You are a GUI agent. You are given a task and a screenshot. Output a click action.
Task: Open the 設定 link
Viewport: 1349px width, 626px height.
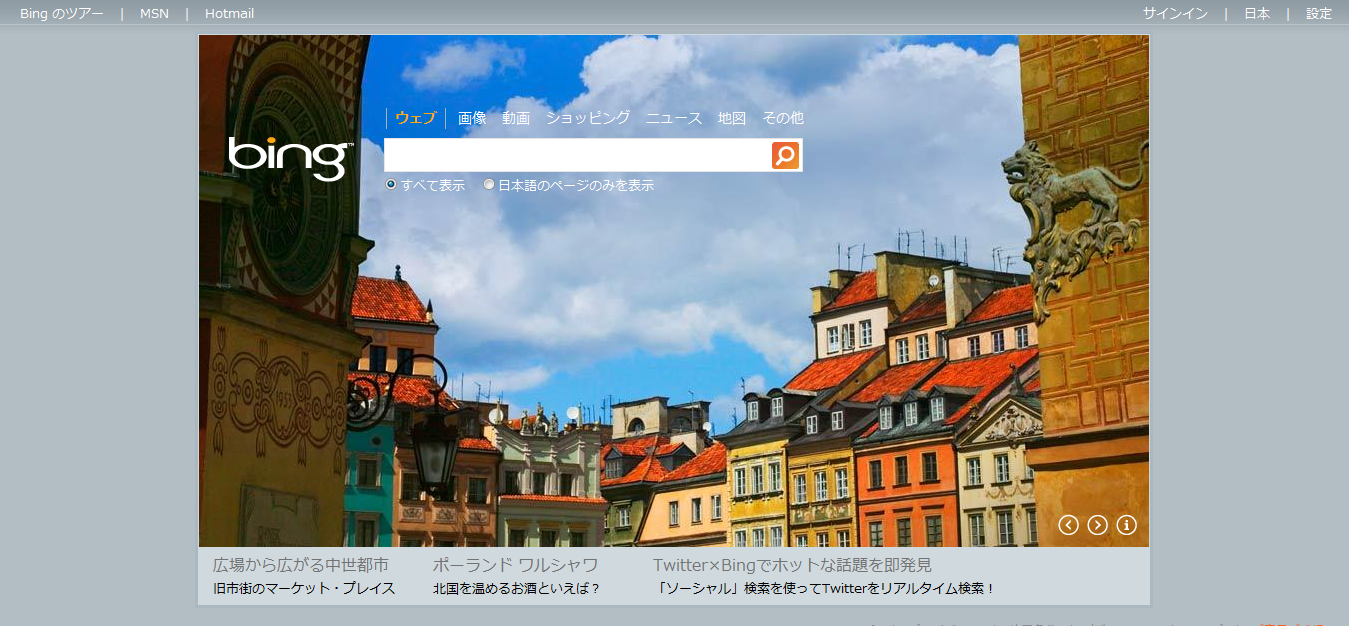[x=1318, y=14]
